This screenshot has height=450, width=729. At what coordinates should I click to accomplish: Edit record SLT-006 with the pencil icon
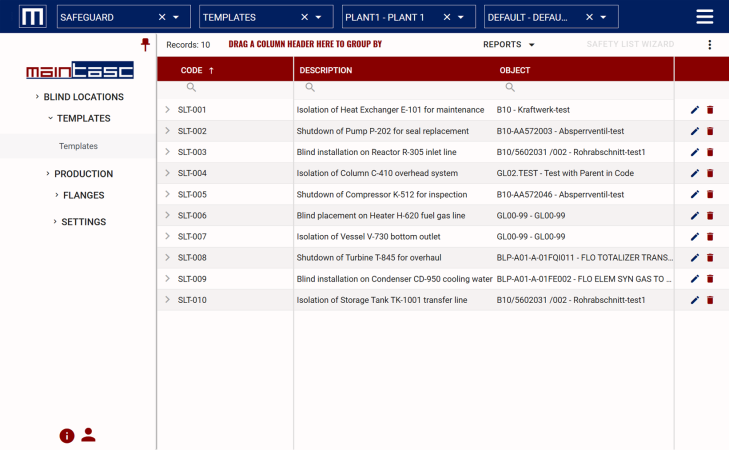click(x=695, y=216)
